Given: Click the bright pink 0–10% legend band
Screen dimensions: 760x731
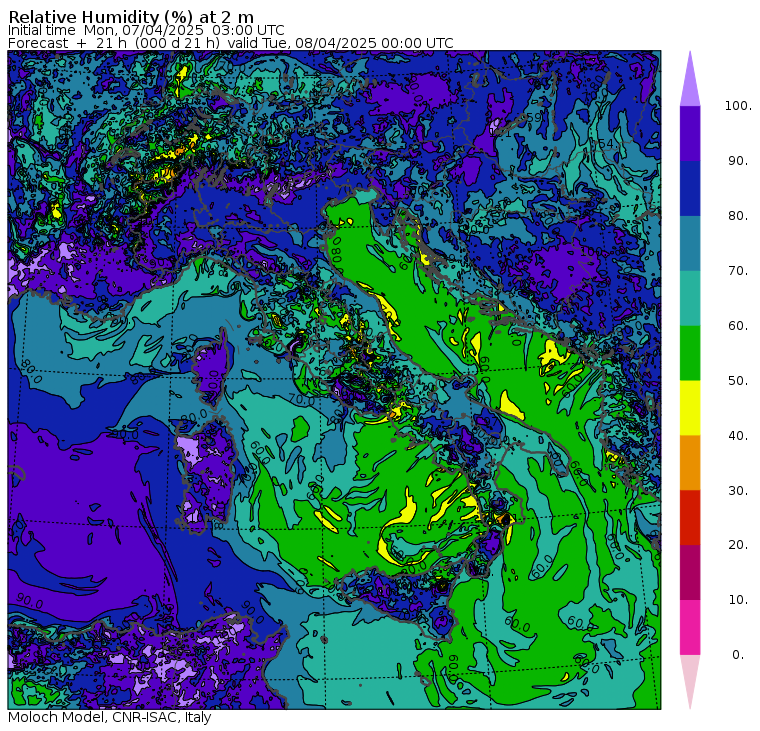Looking at the screenshot, I should click(690, 628).
